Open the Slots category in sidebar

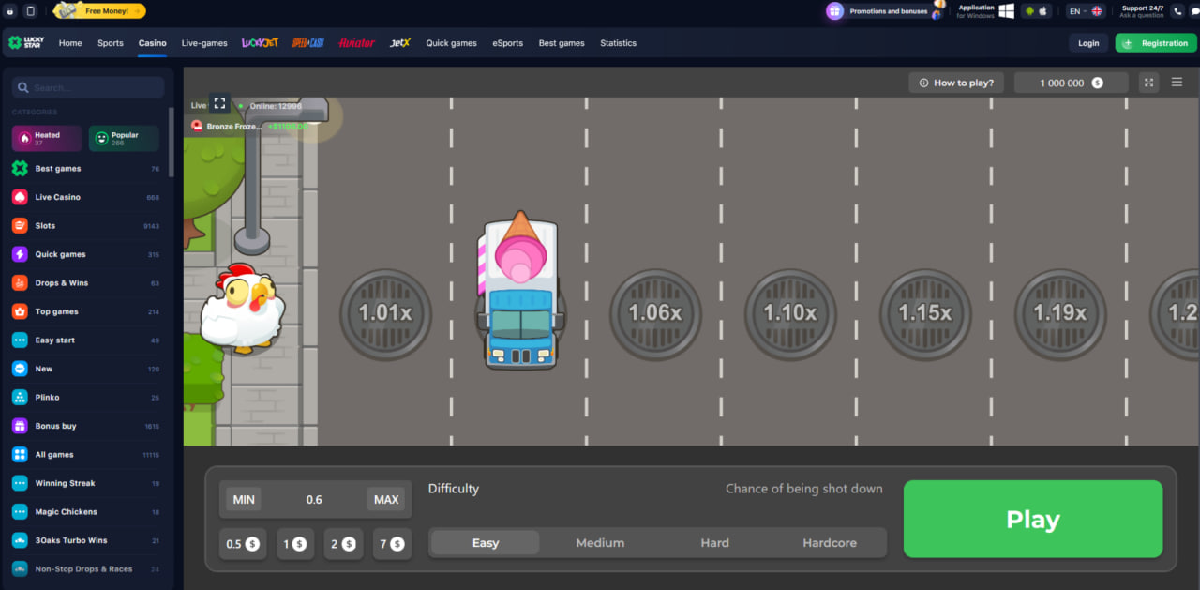[x=45, y=226]
